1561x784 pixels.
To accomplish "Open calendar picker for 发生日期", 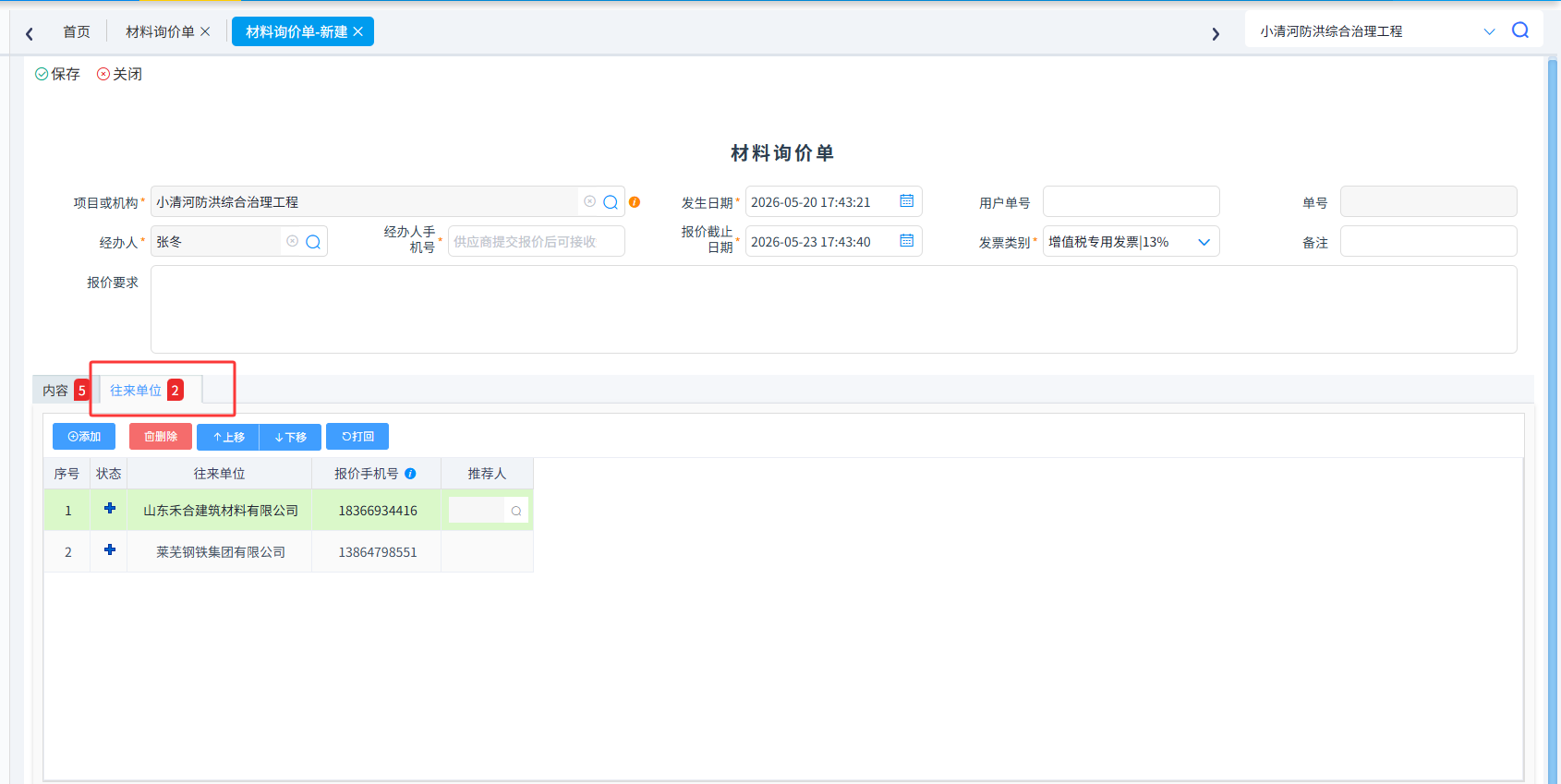I will coord(907,201).
